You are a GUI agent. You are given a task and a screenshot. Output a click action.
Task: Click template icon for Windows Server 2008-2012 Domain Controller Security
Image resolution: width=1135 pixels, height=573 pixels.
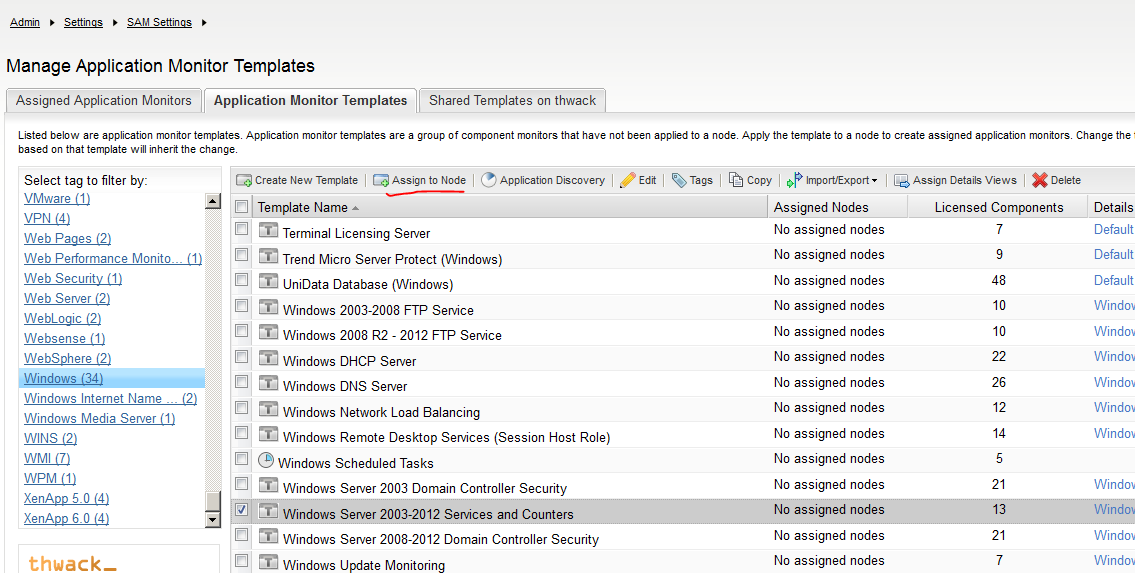pos(269,537)
